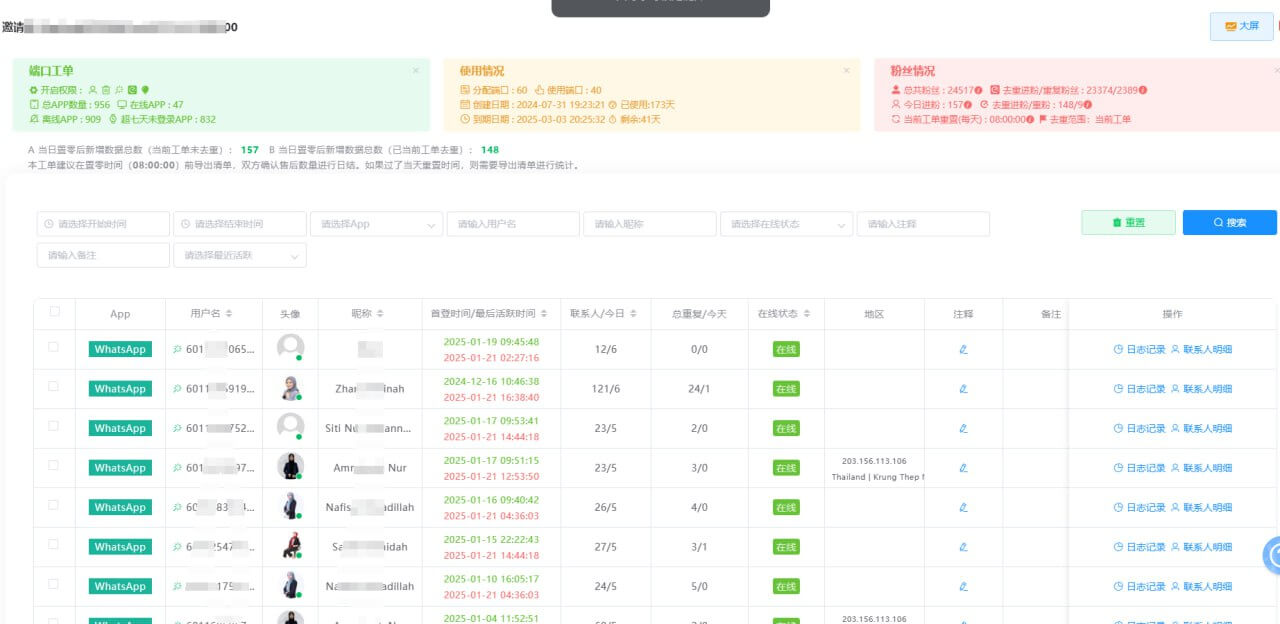Close the 端口工单 green info card
Viewport: 1280px width, 624px height.
pos(416,71)
